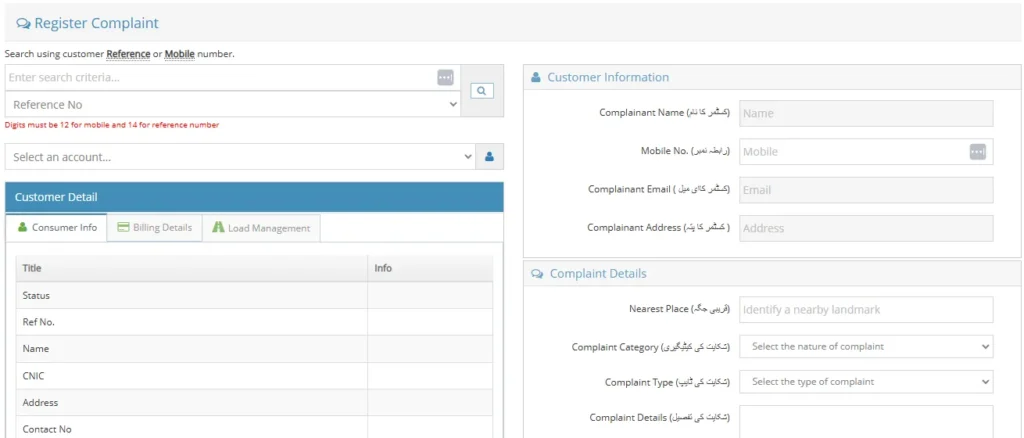
Task: Click the Customer Information person icon
Action: [x=536, y=77]
